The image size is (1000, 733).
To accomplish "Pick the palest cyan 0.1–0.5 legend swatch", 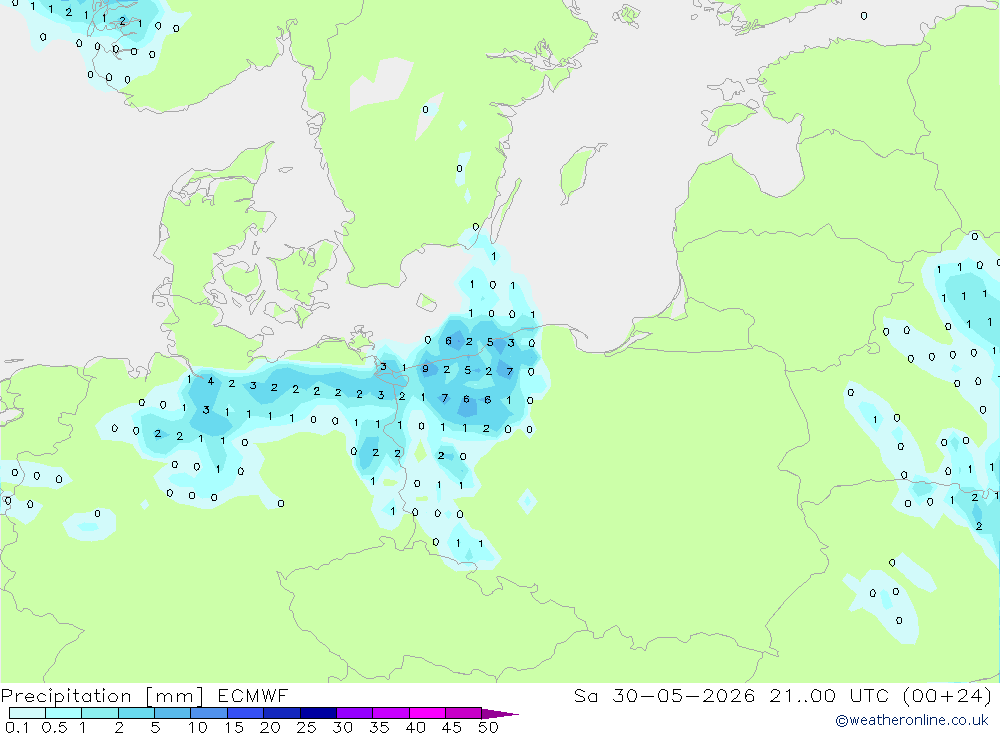I will 27,713.
